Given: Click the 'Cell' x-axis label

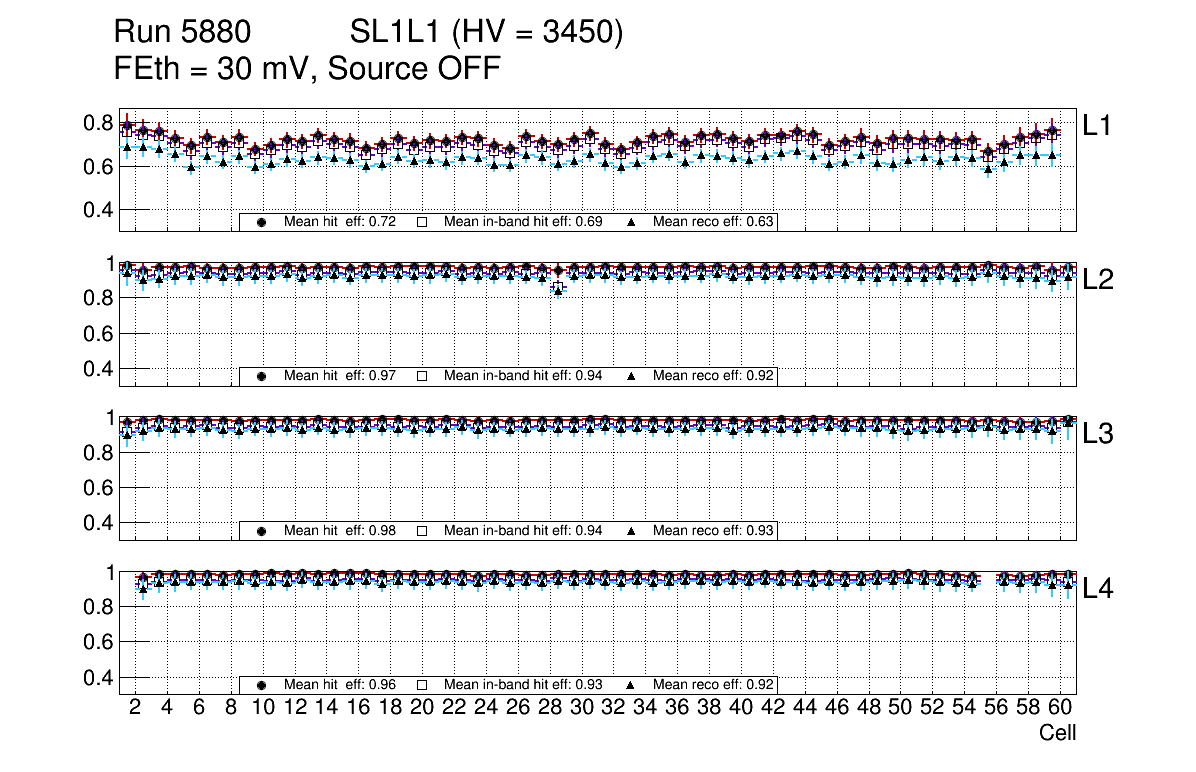Looking at the screenshot, I should pos(1057,733).
